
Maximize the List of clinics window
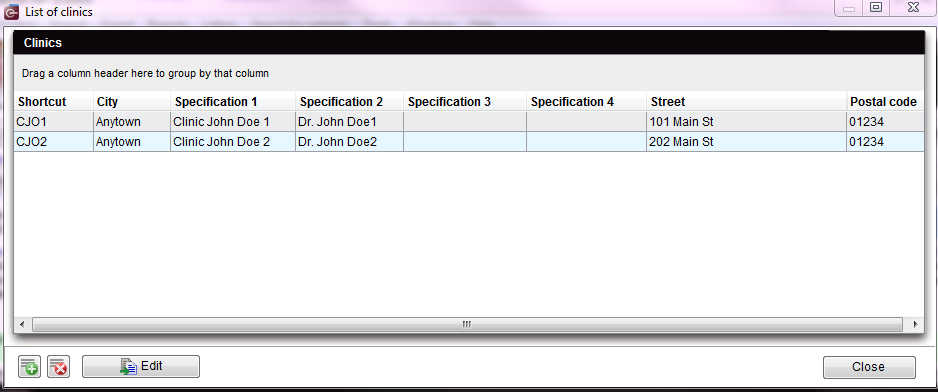[x=876, y=8]
